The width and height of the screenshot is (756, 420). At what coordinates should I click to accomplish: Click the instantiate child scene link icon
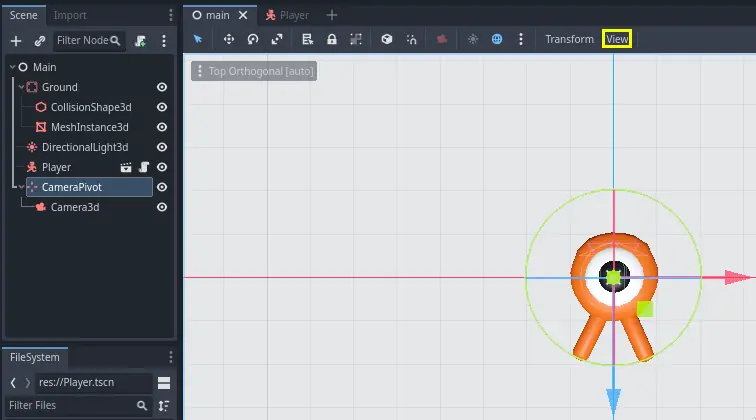pos(40,41)
